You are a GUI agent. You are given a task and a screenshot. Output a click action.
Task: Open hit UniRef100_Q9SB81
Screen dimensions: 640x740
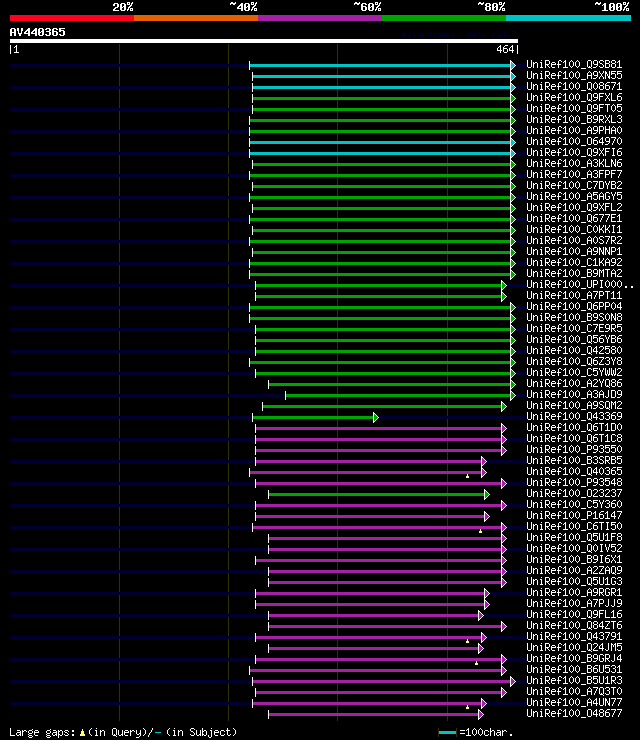pyautogui.click(x=574, y=64)
